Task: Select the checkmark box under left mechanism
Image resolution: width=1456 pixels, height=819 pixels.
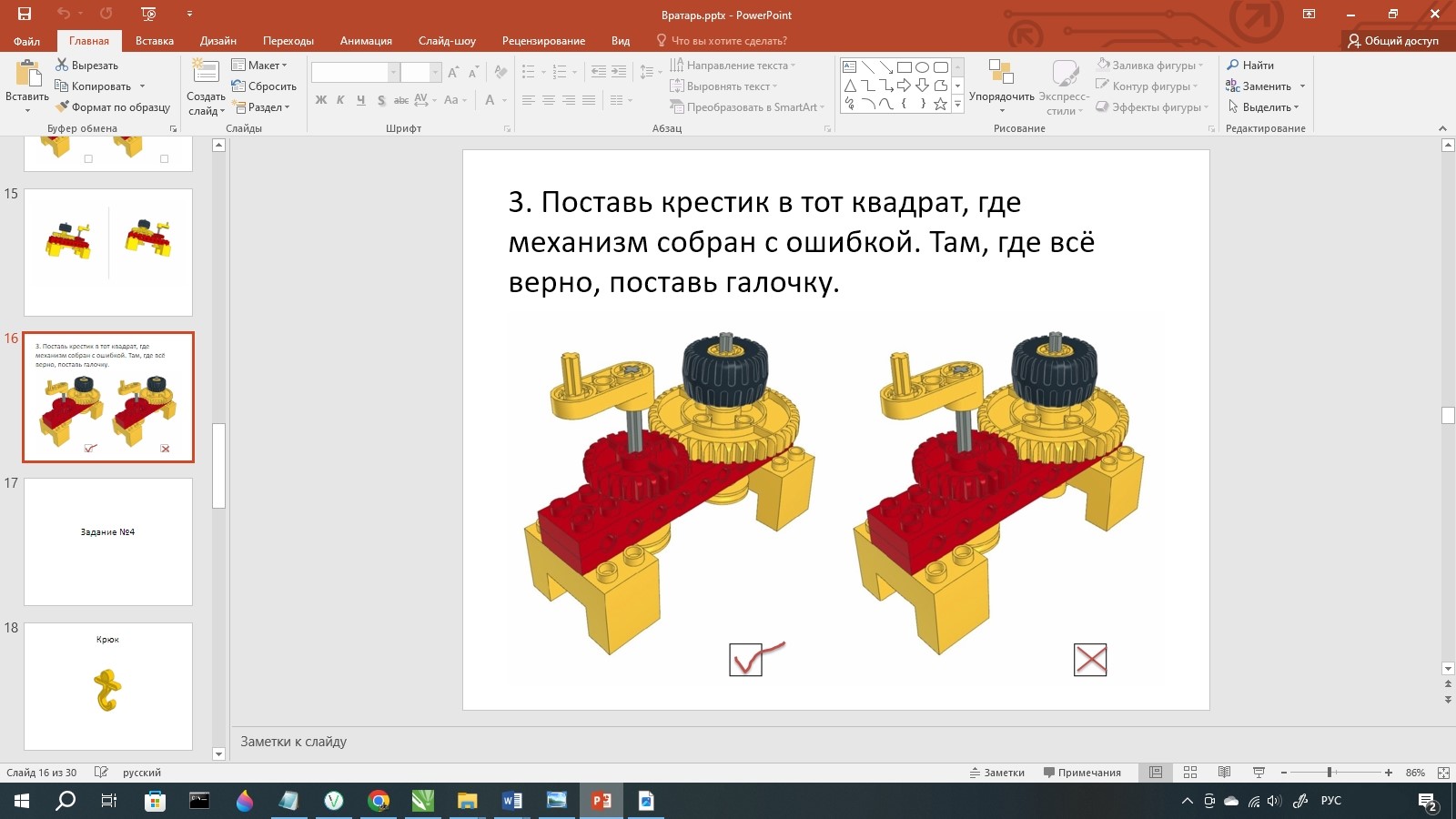Action: point(745,660)
